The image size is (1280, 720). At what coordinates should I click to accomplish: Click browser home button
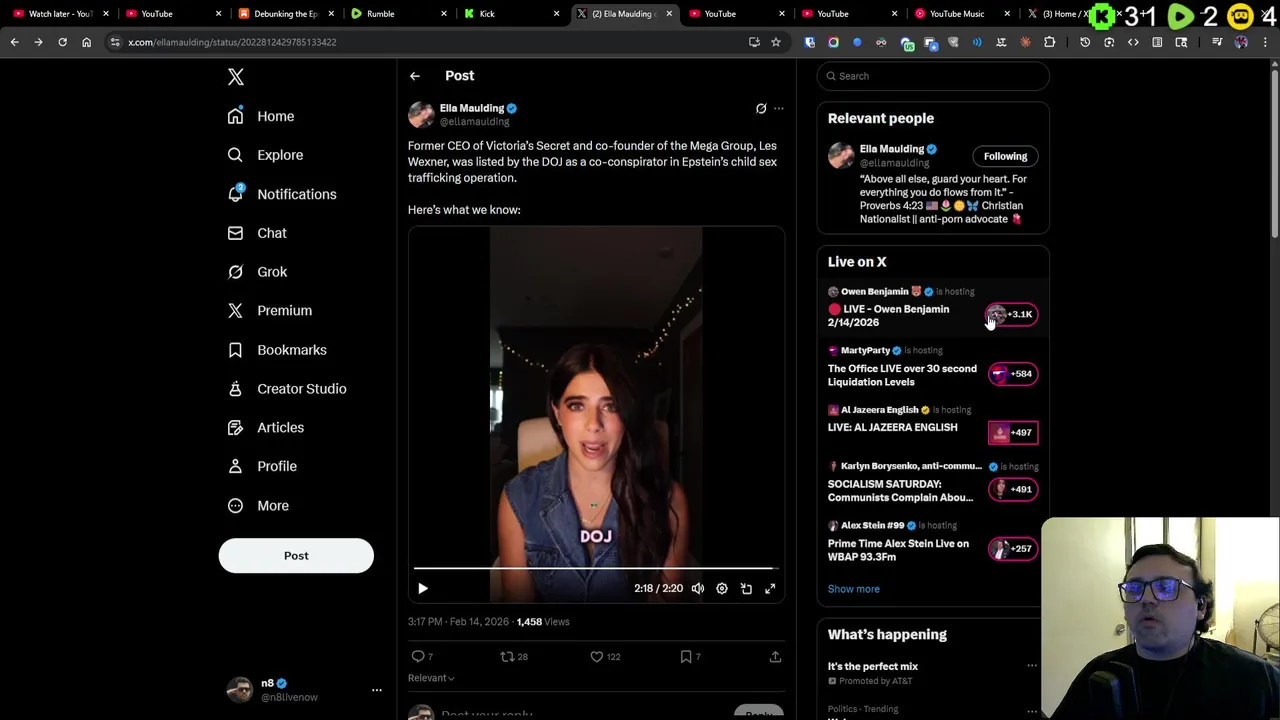[86, 42]
